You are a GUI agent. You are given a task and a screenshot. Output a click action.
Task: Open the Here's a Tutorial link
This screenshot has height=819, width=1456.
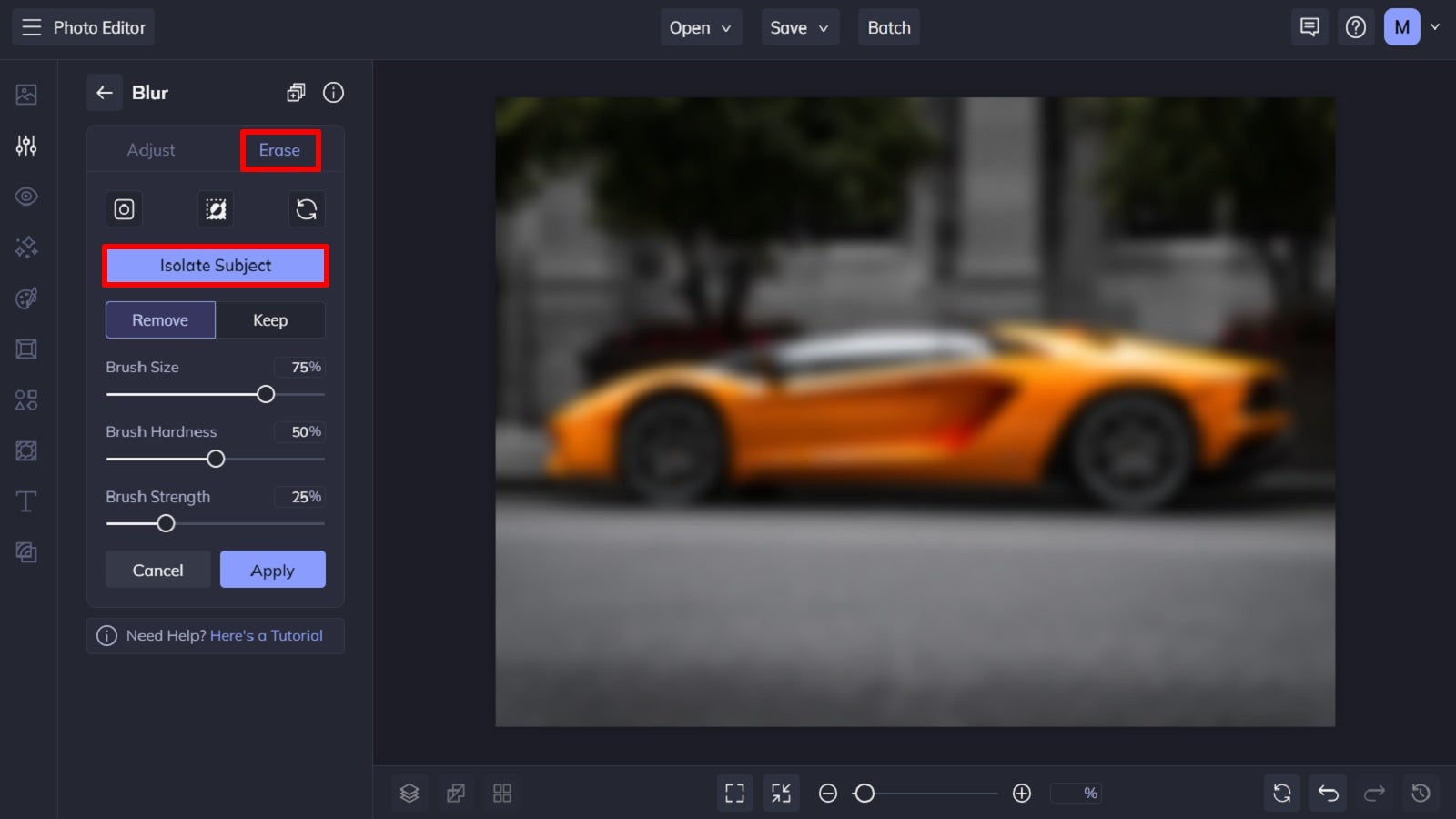(x=267, y=635)
